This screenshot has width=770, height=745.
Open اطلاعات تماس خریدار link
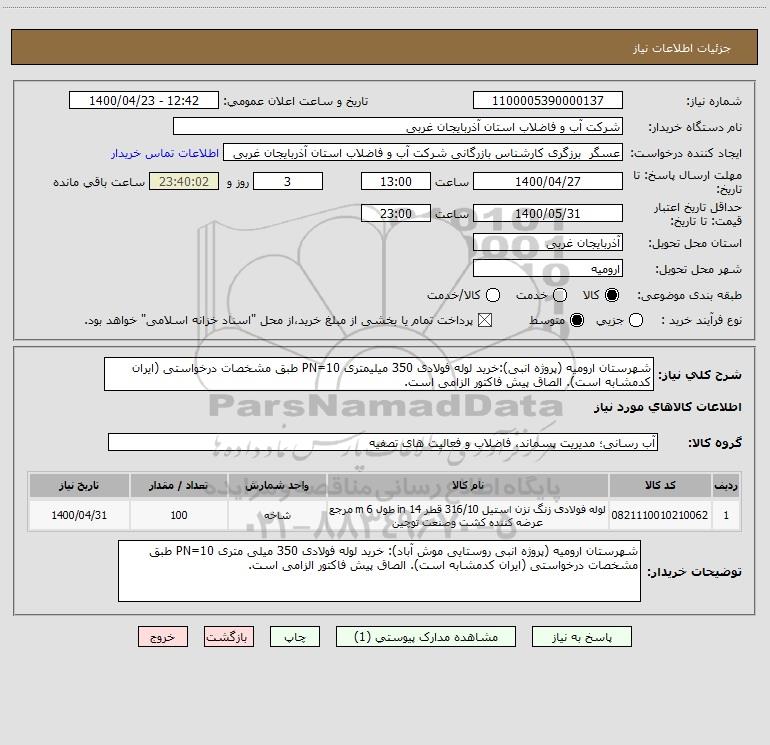coord(165,153)
